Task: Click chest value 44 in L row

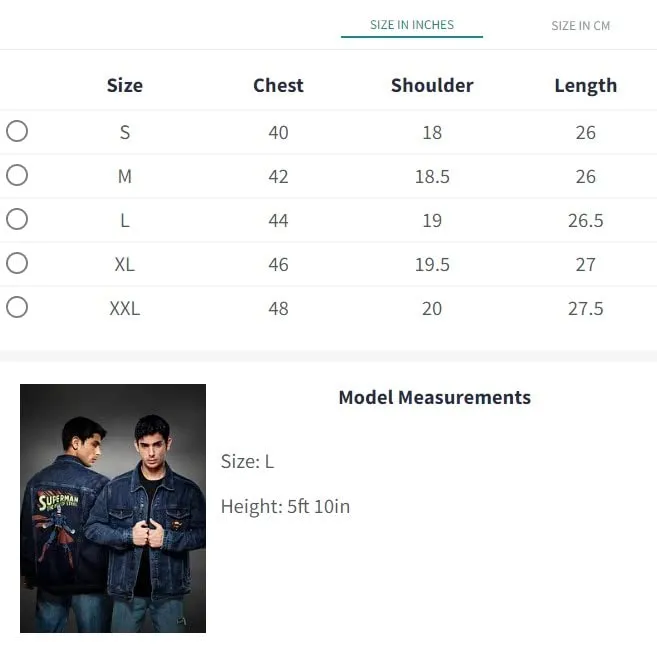Action: point(278,221)
